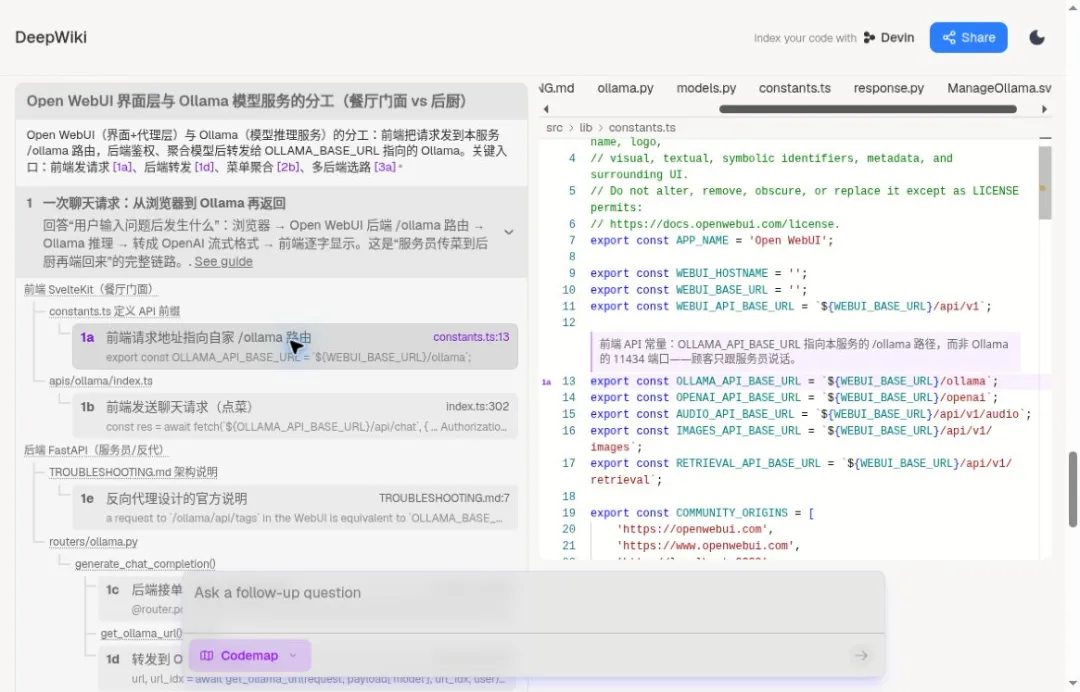Click the Share button
1080x692 pixels.
click(968, 38)
